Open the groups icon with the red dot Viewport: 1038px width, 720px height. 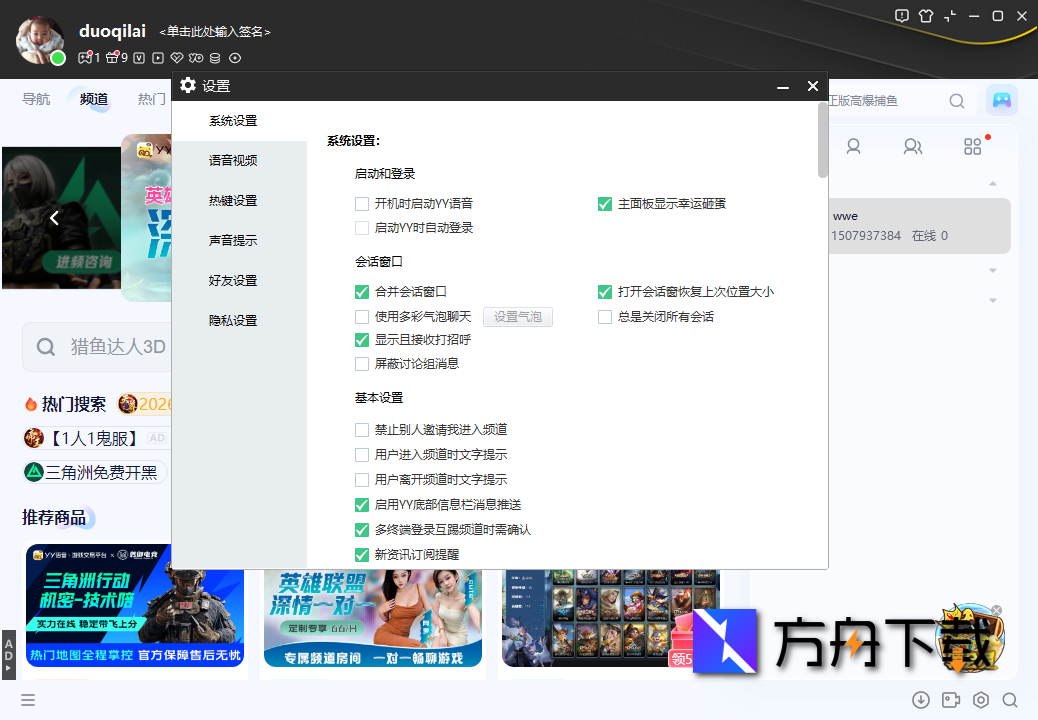click(972, 146)
